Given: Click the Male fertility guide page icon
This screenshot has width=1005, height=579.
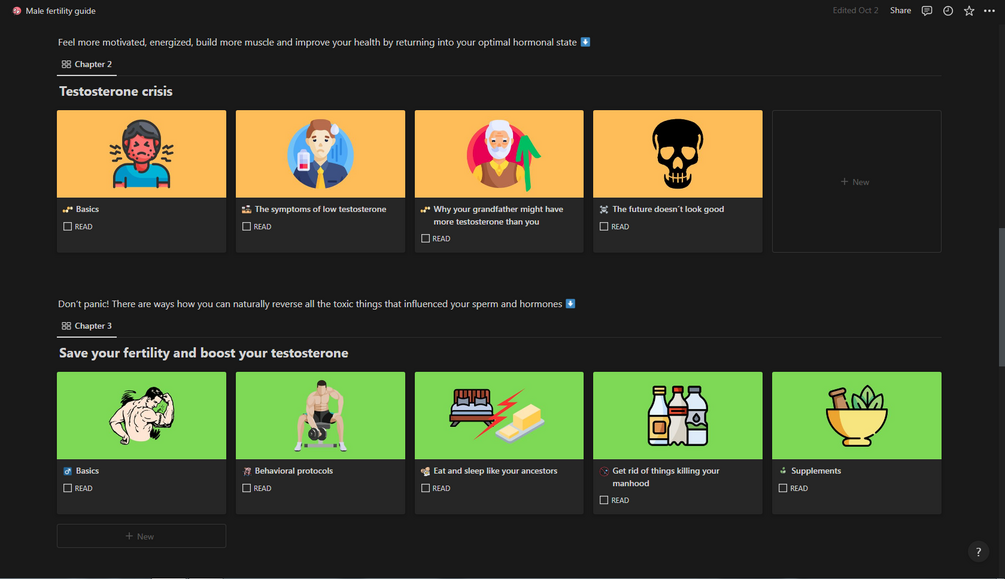Looking at the screenshot, I should click(x=17, y=11).
